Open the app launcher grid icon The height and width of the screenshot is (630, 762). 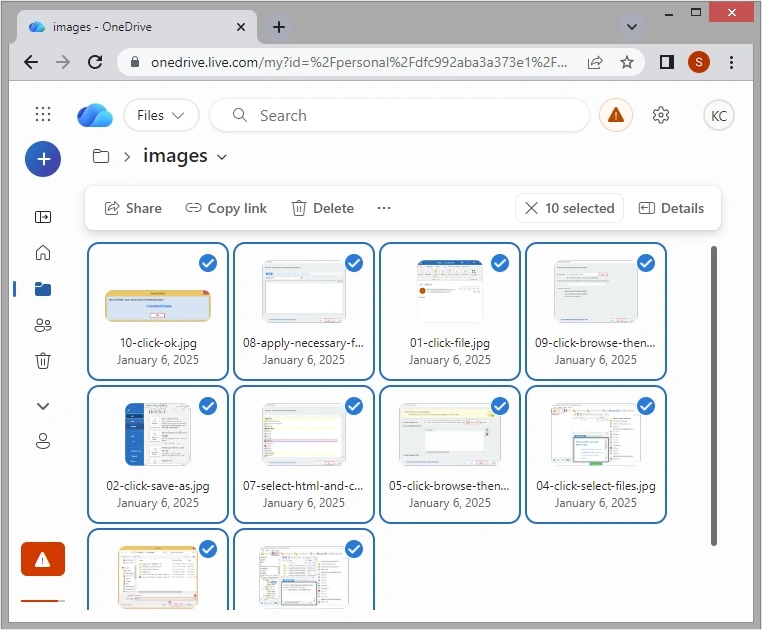point(43,114)
